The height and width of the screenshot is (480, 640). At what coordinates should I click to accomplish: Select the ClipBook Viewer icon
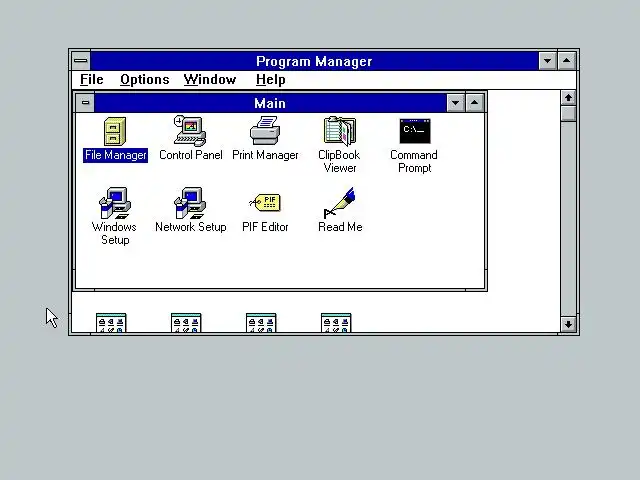340,131
